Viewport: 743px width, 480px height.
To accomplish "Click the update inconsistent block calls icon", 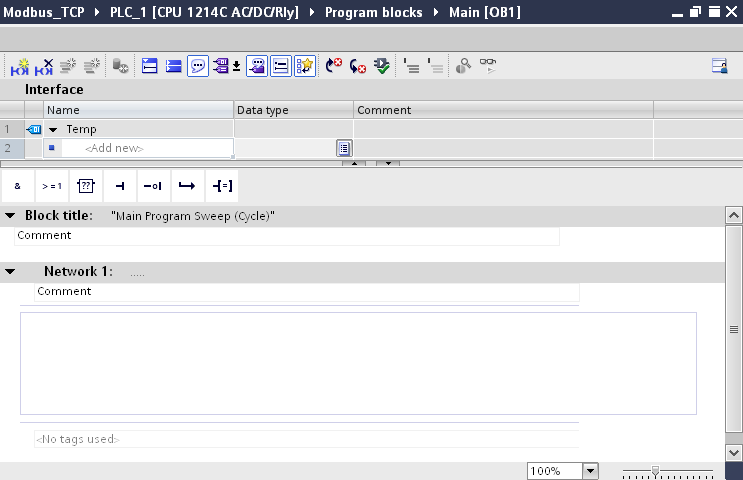I will (381, 66).
